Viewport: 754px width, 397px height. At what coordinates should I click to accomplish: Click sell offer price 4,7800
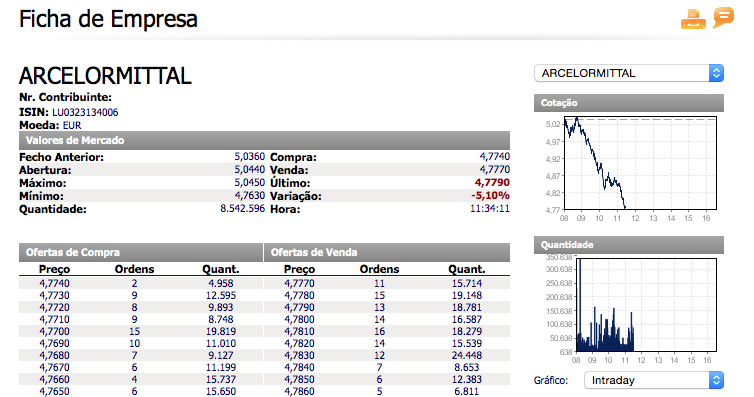(x=299, y=319)
